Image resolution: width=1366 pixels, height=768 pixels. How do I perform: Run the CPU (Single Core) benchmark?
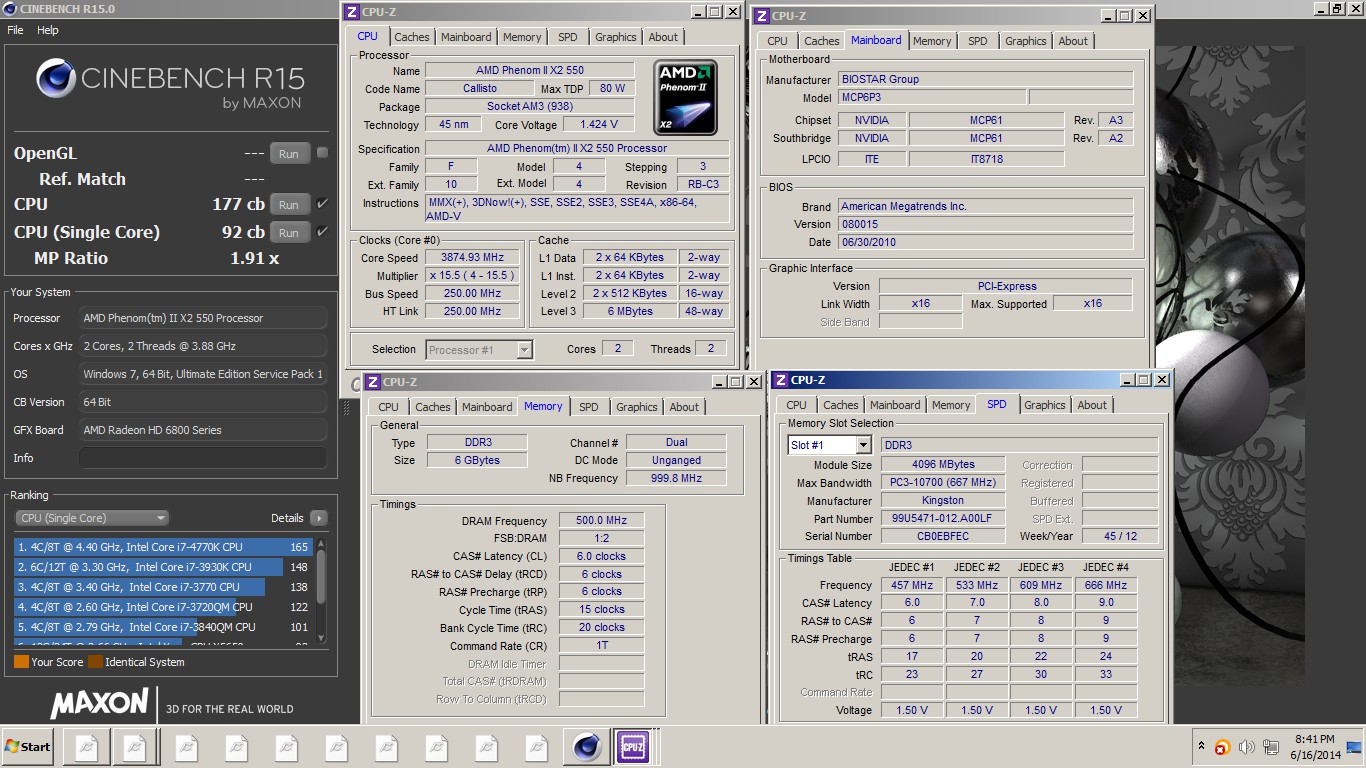[289, 232]
